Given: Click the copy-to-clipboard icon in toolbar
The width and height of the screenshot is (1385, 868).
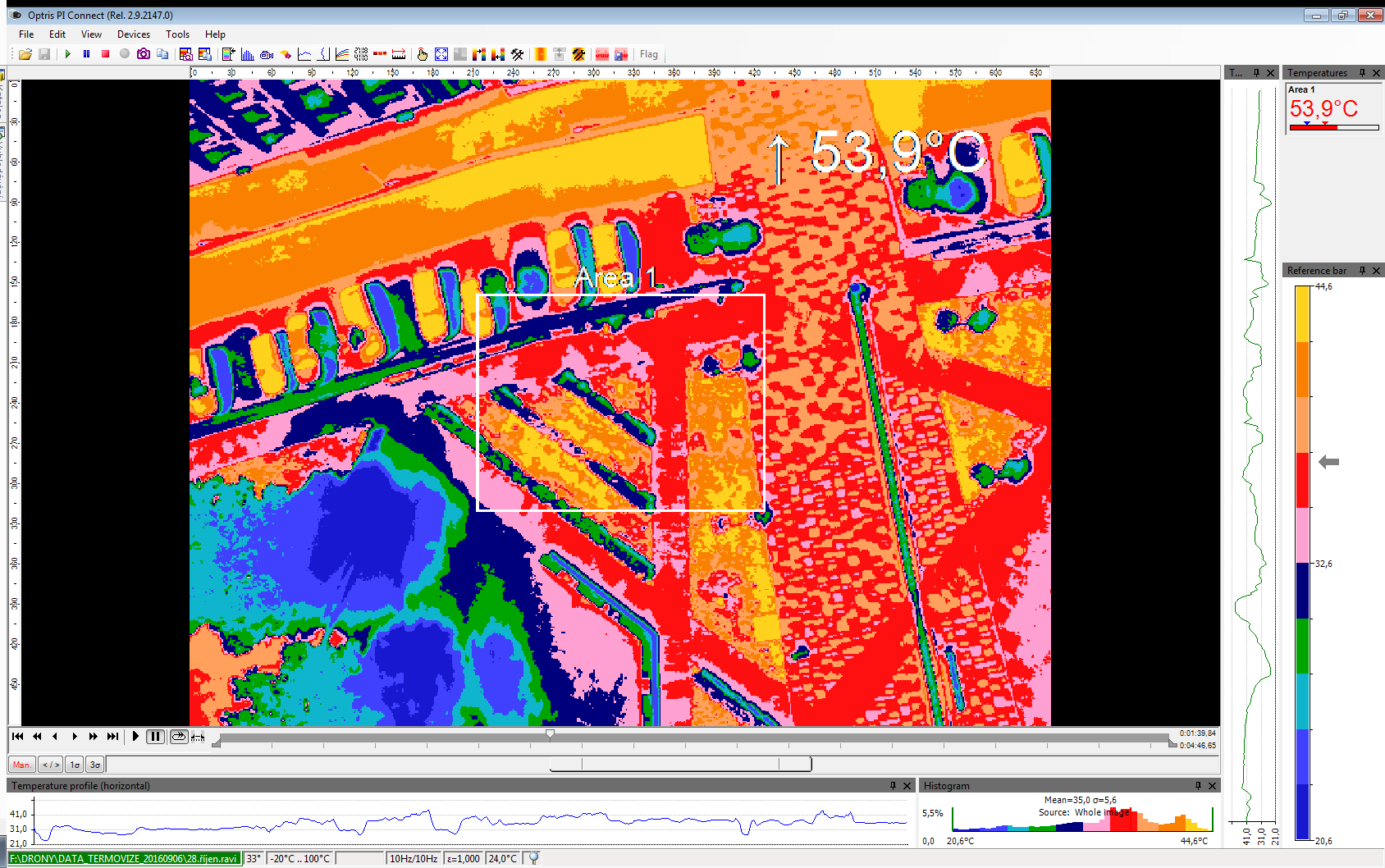Looking at the screenshot, I should pos(162,54).
